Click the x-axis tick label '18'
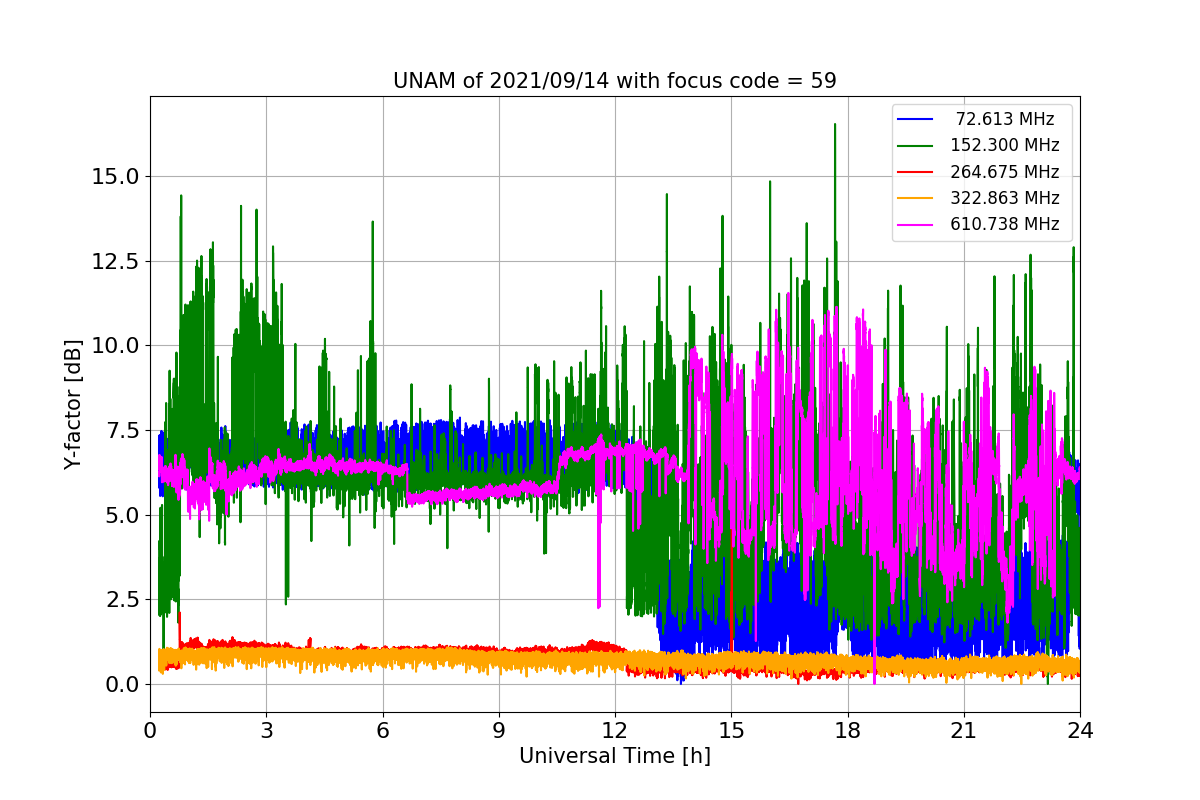Screen dimensions: 1200x800 848,731
